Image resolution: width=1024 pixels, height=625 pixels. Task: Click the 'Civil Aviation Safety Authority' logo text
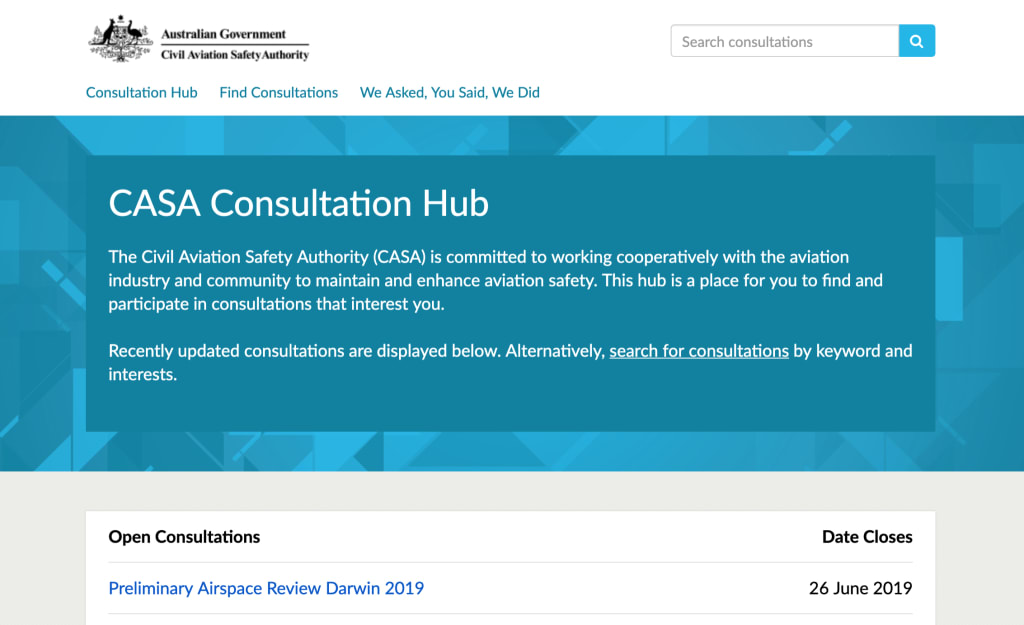(235, 55)
